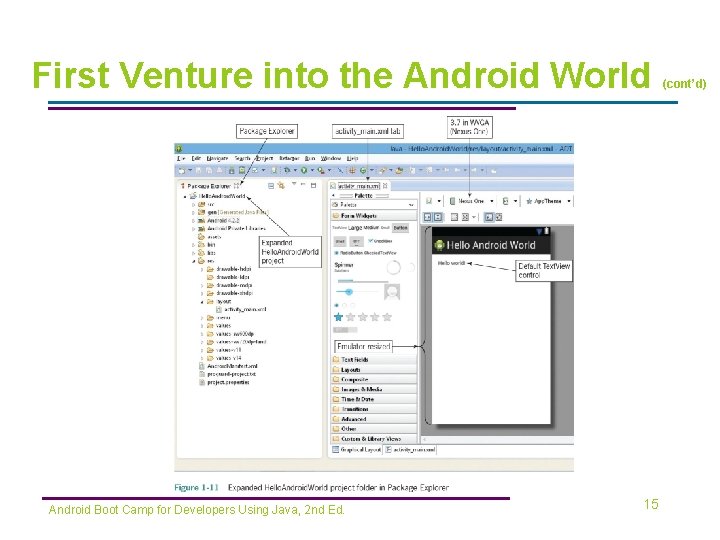
Task: Maximize the Package Explorer panel
Action: (314, 185)
